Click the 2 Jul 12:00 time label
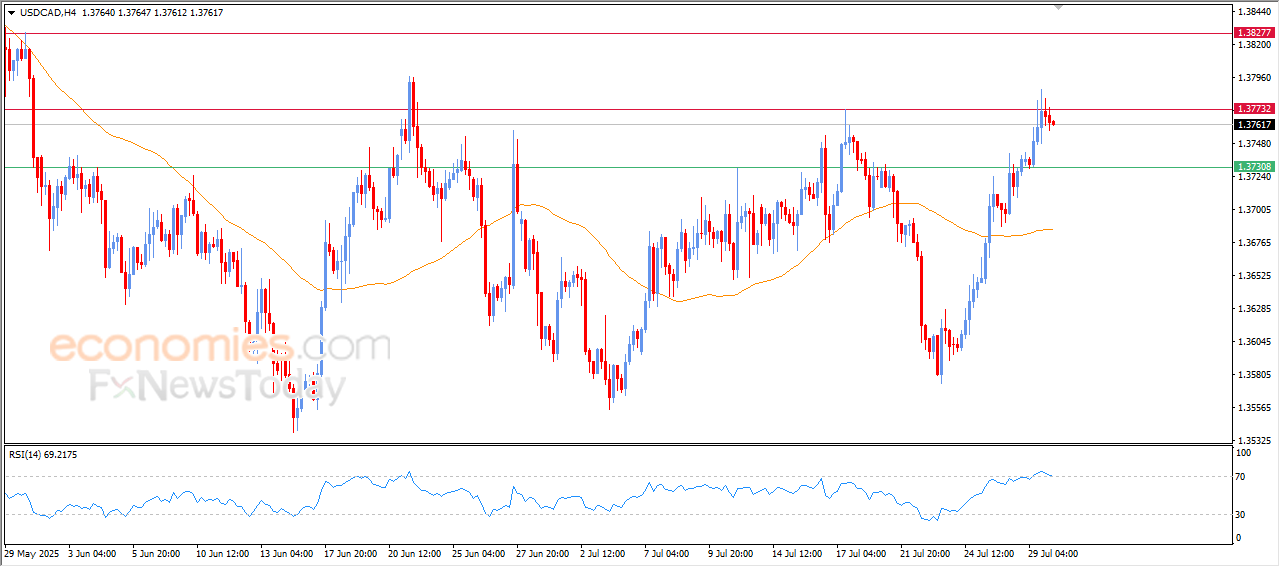The image size is (1280, 567). point(603,553)
